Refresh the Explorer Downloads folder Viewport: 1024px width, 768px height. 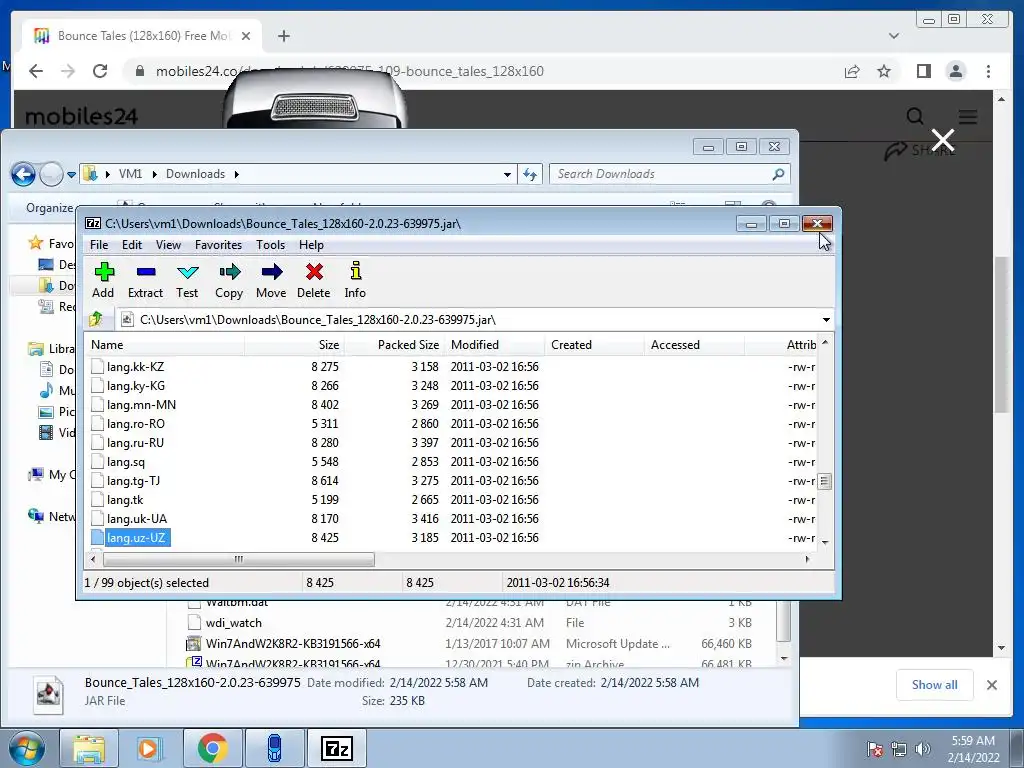point(530,174)
